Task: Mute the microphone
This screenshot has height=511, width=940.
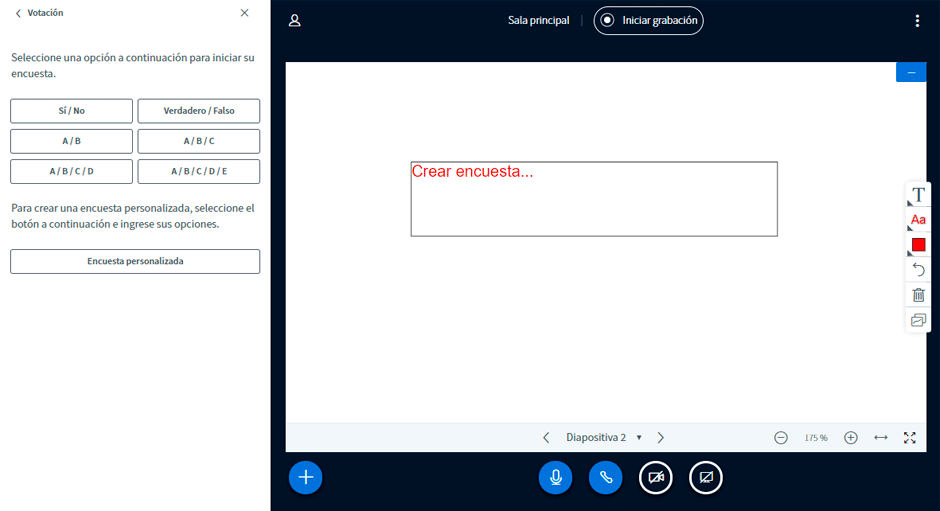Action: coord(555,478)
